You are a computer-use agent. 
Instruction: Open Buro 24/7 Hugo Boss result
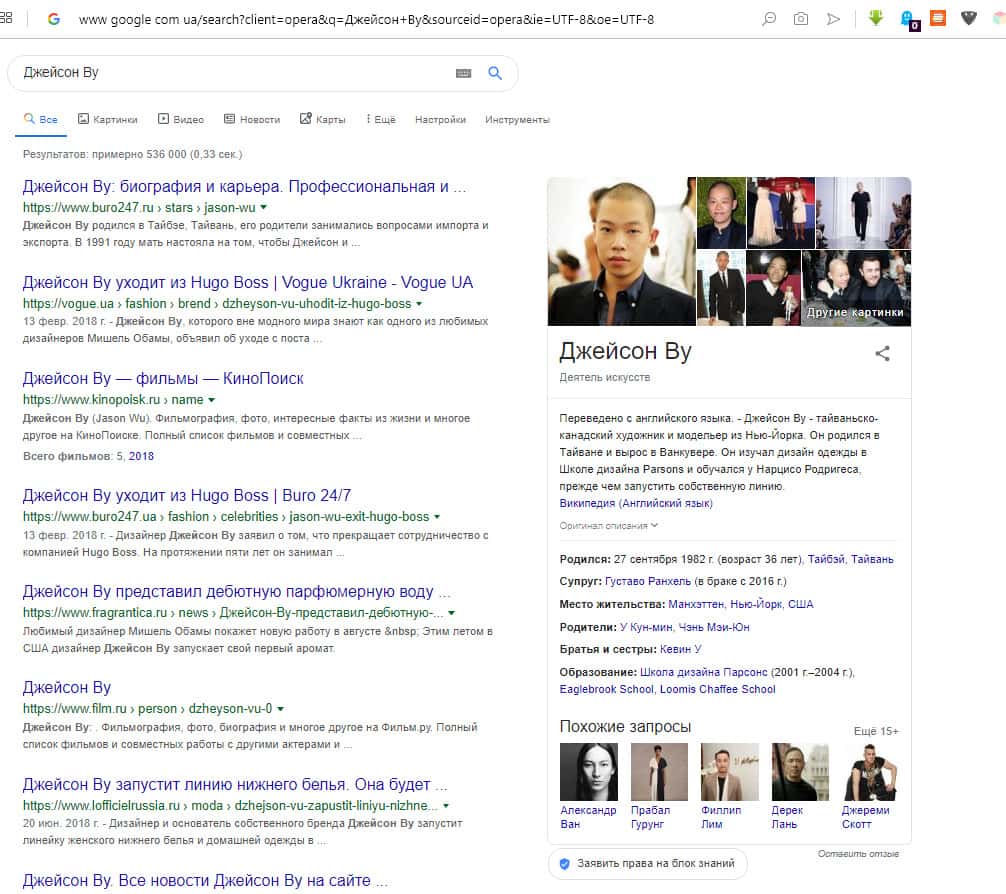click(187, 495)
